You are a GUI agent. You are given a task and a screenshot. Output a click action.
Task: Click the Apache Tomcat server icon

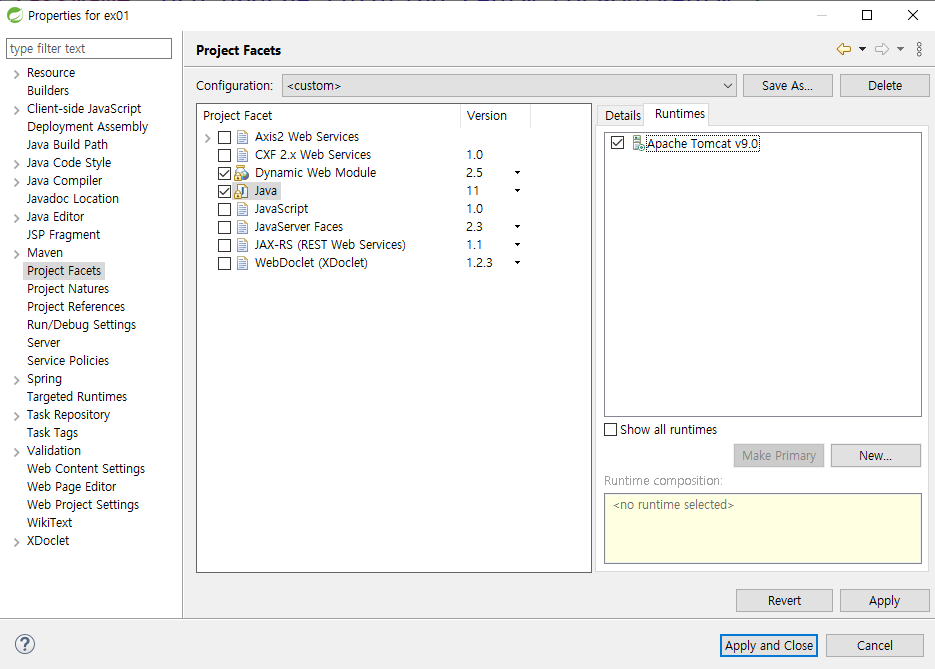[638, 143]
